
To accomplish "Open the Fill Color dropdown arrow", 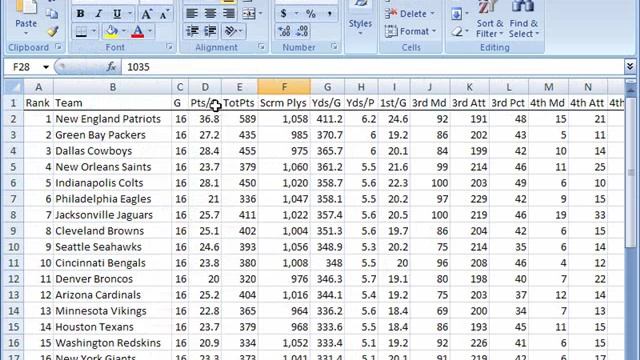I will click(123, 31).
